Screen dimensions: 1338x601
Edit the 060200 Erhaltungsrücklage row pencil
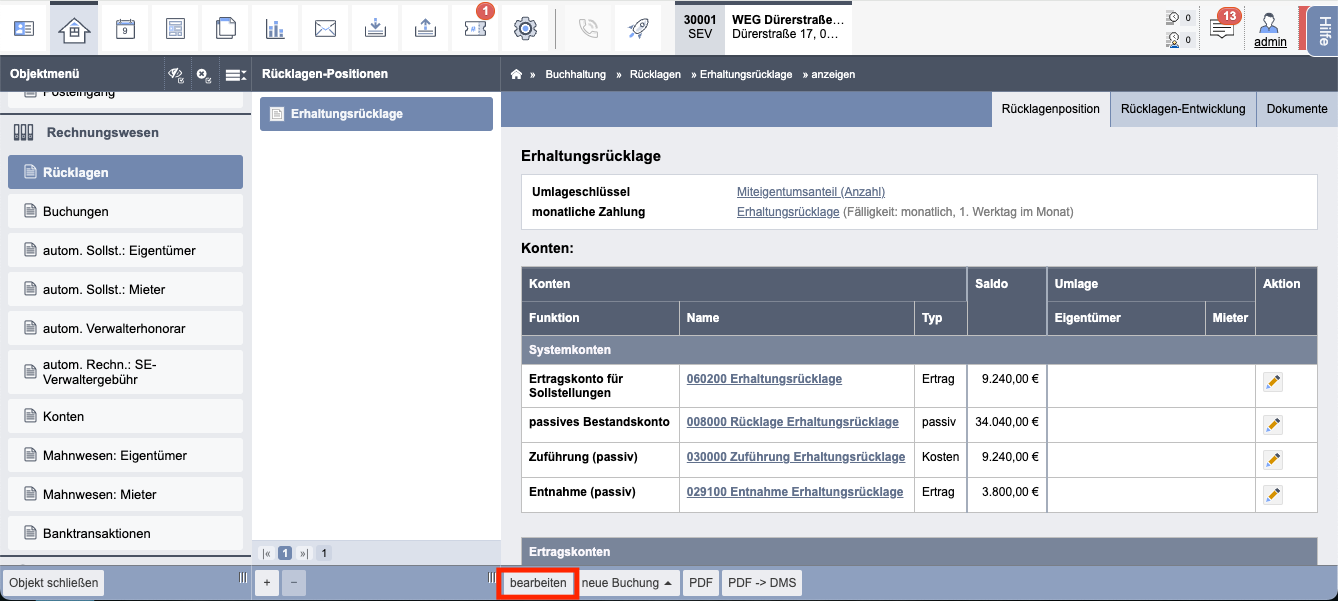tap(1272, 382)
